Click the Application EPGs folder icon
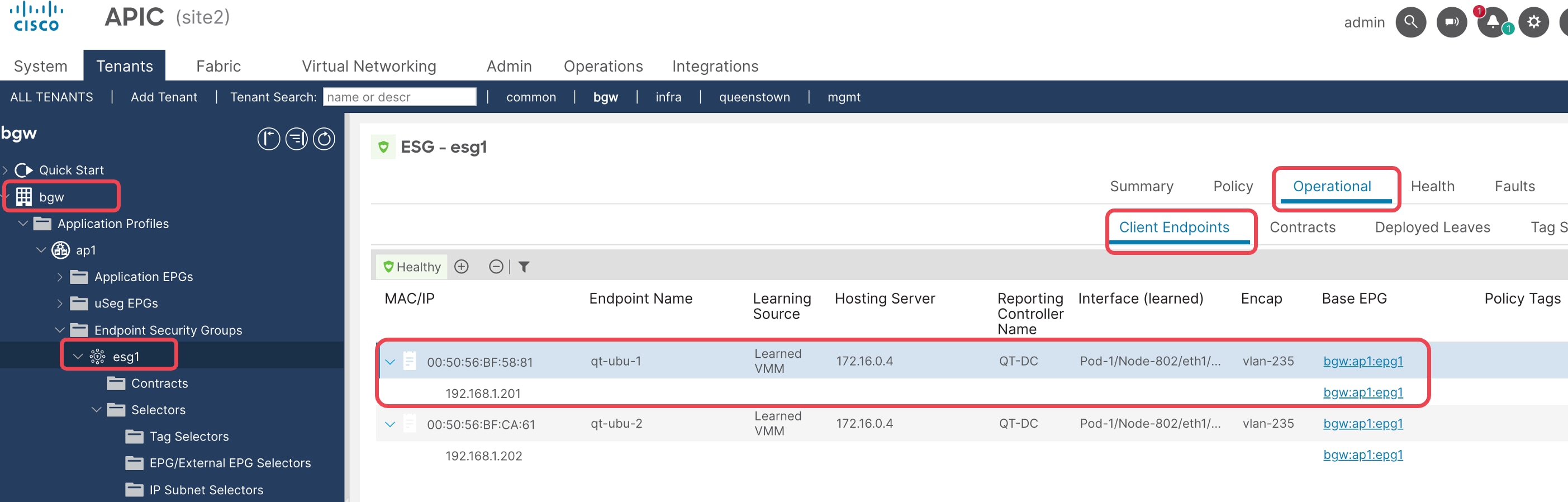The height and width of the screenshot is (502, 1568). (x=79, y=277)
